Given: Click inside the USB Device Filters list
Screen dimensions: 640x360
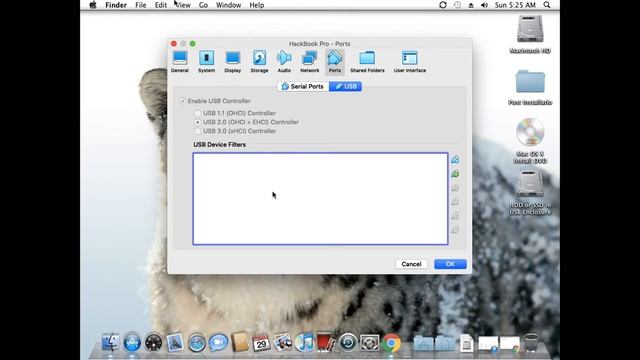Looking at the screenshot, I should click(x=320, y=199).
